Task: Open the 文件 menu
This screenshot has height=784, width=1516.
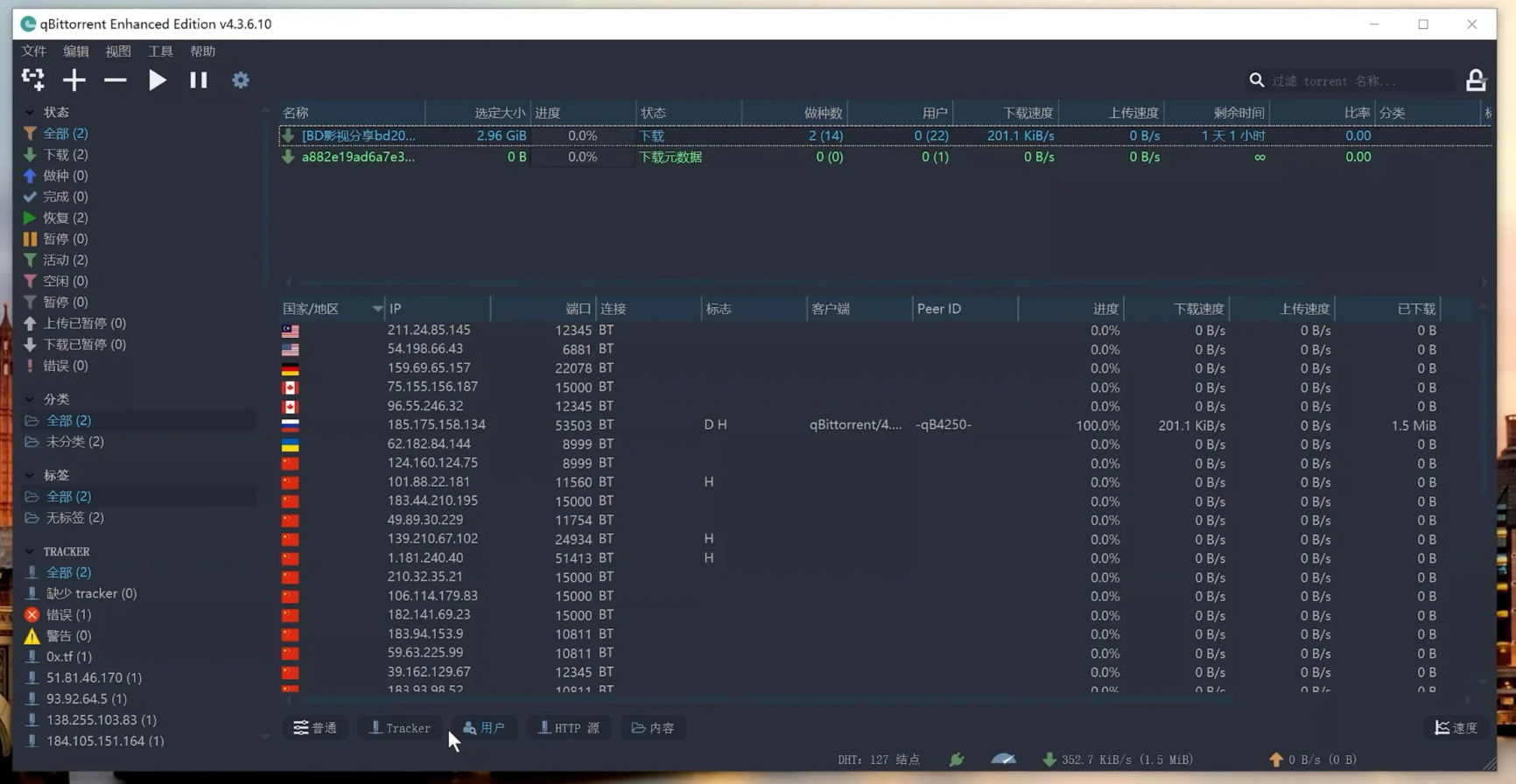Action: click(34, 51)
